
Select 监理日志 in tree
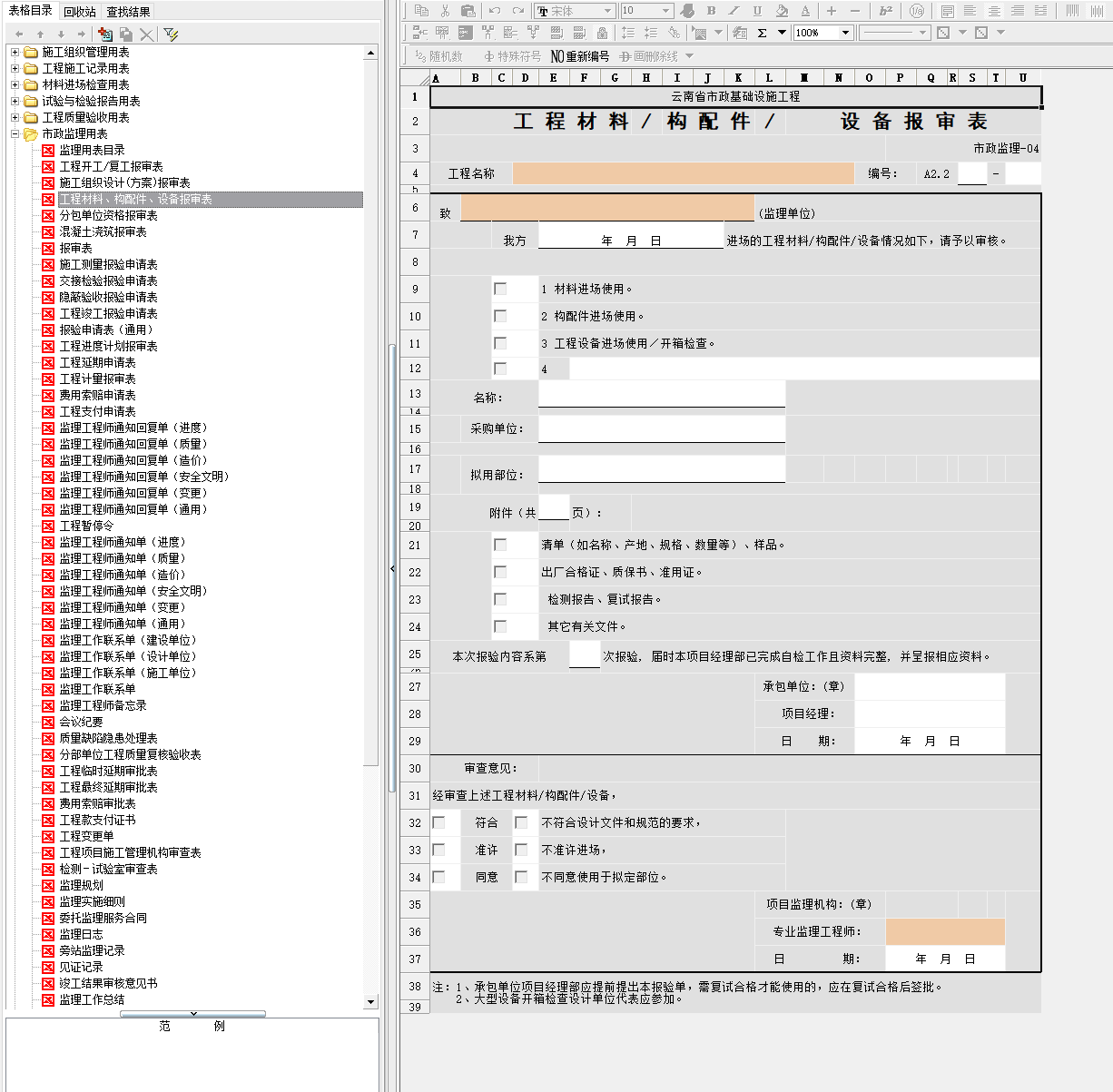(x=81, y=934)
